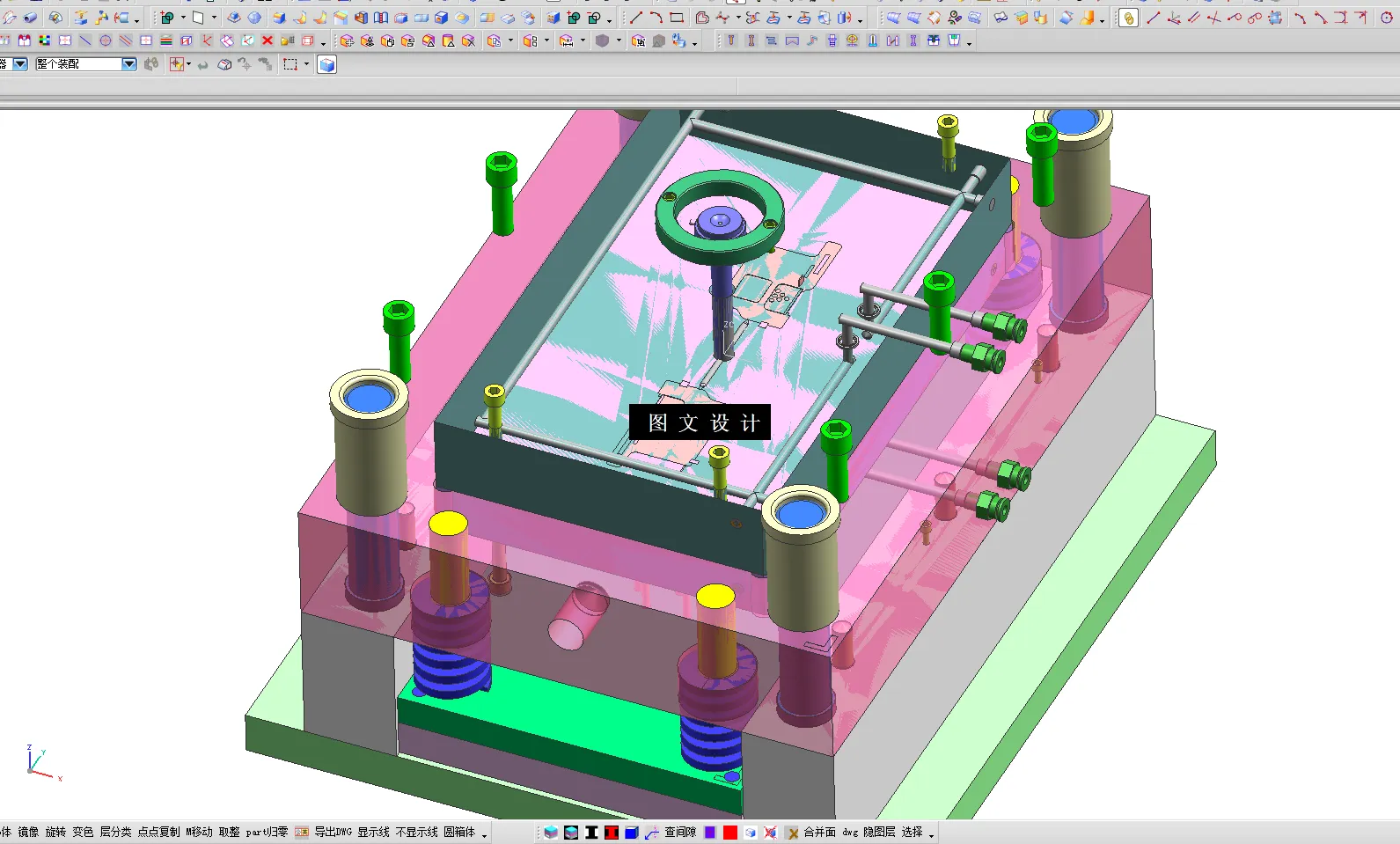Select the 显示线 show-lines command
Image resolution: width=1400 pixels, height=844 pixels.
point(373,832)
